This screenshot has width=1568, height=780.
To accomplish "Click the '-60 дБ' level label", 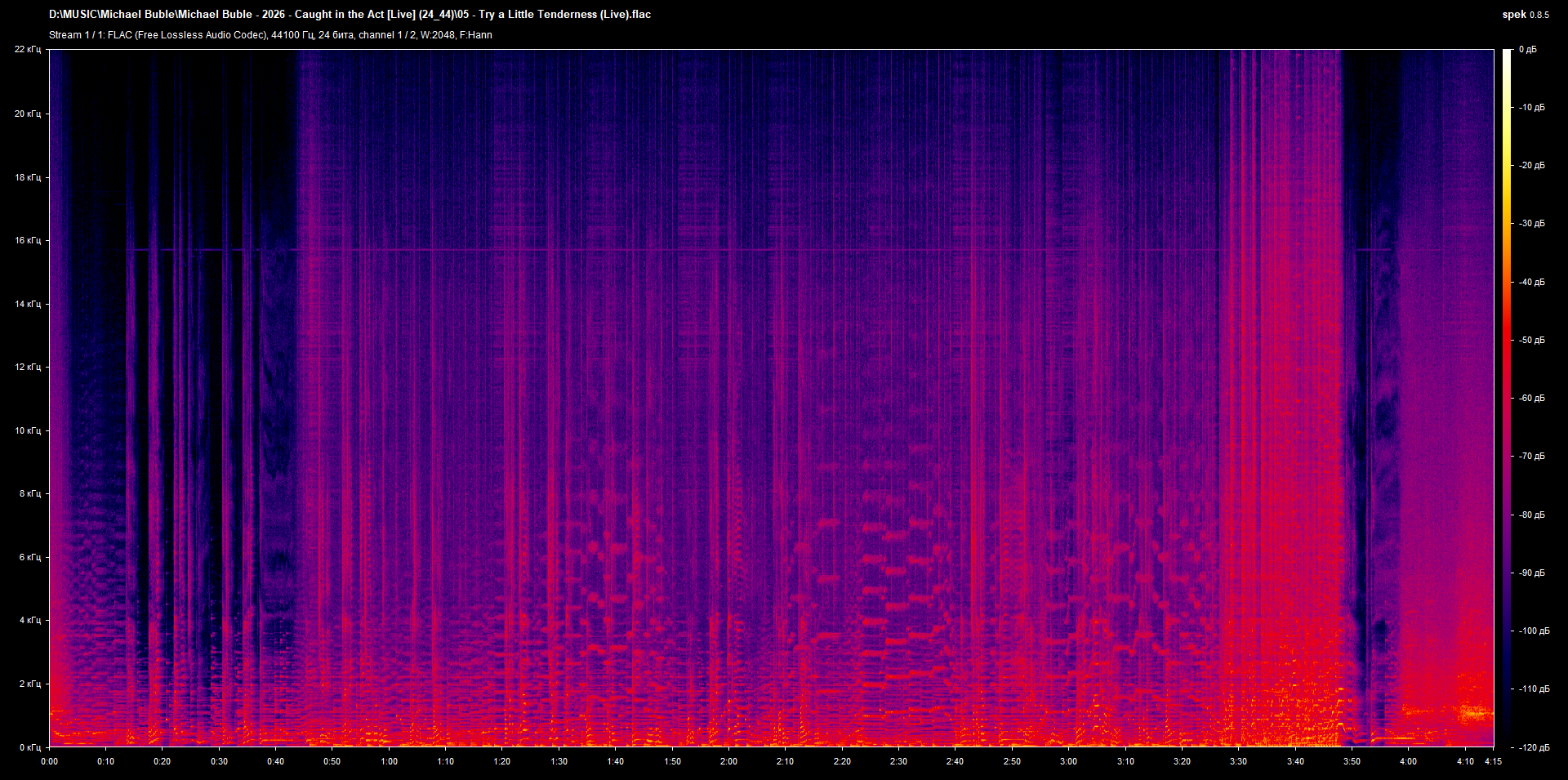I will tap(1531, 399).
